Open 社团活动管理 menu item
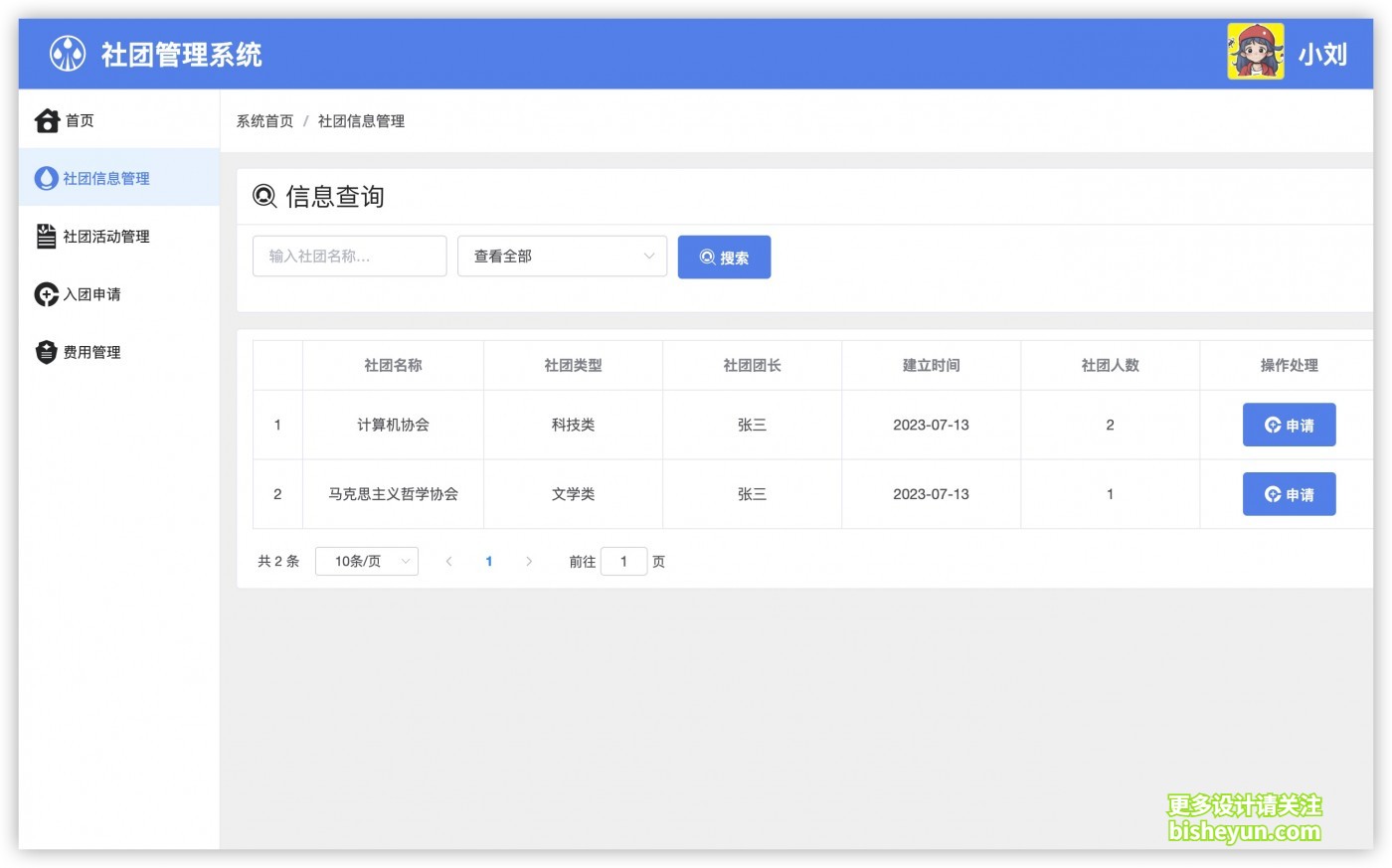Image resolution: width=1392 pixels, height=868 pixels. [x=106, y=237]
